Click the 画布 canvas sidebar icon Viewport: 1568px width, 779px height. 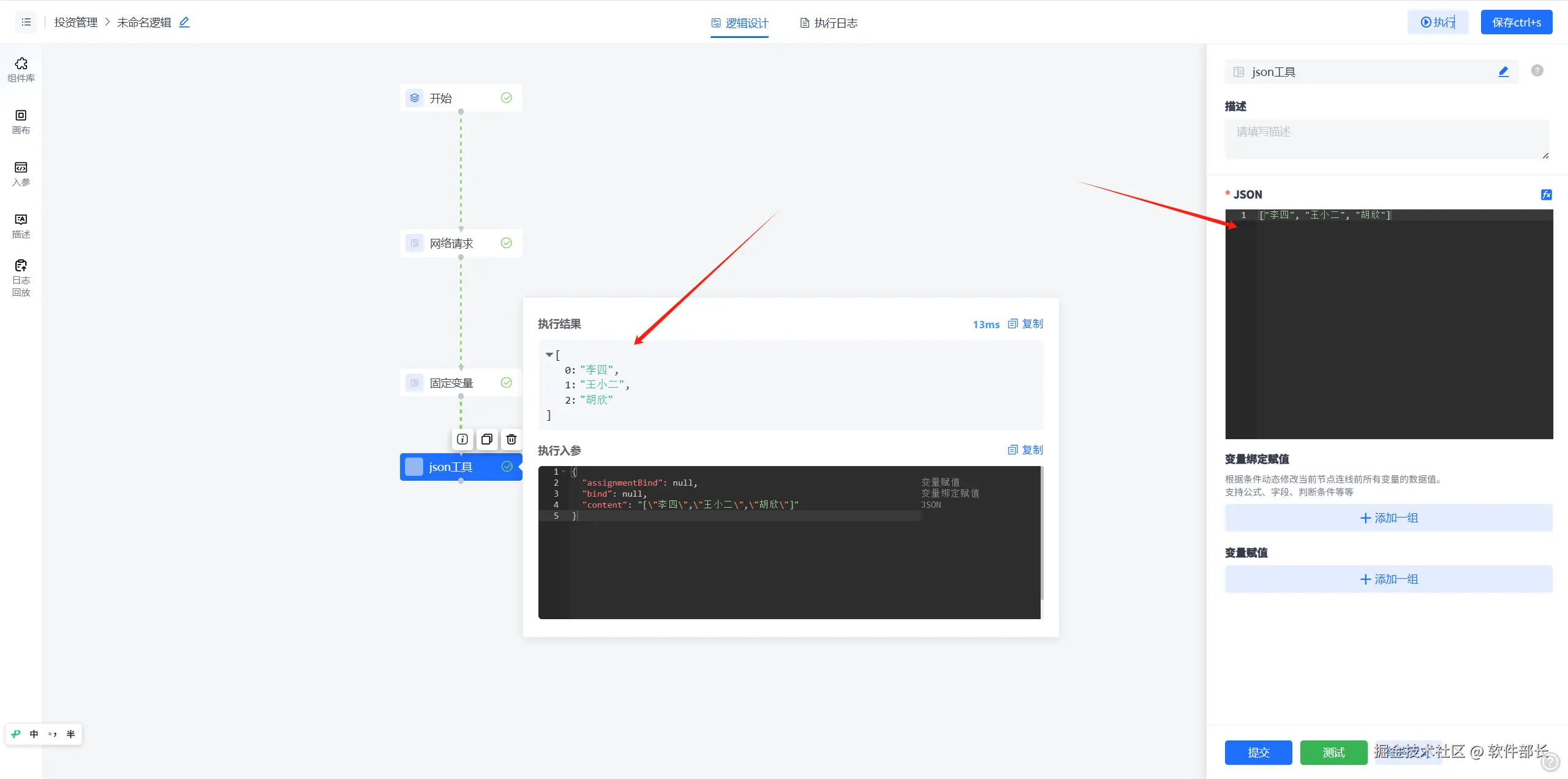21,121
